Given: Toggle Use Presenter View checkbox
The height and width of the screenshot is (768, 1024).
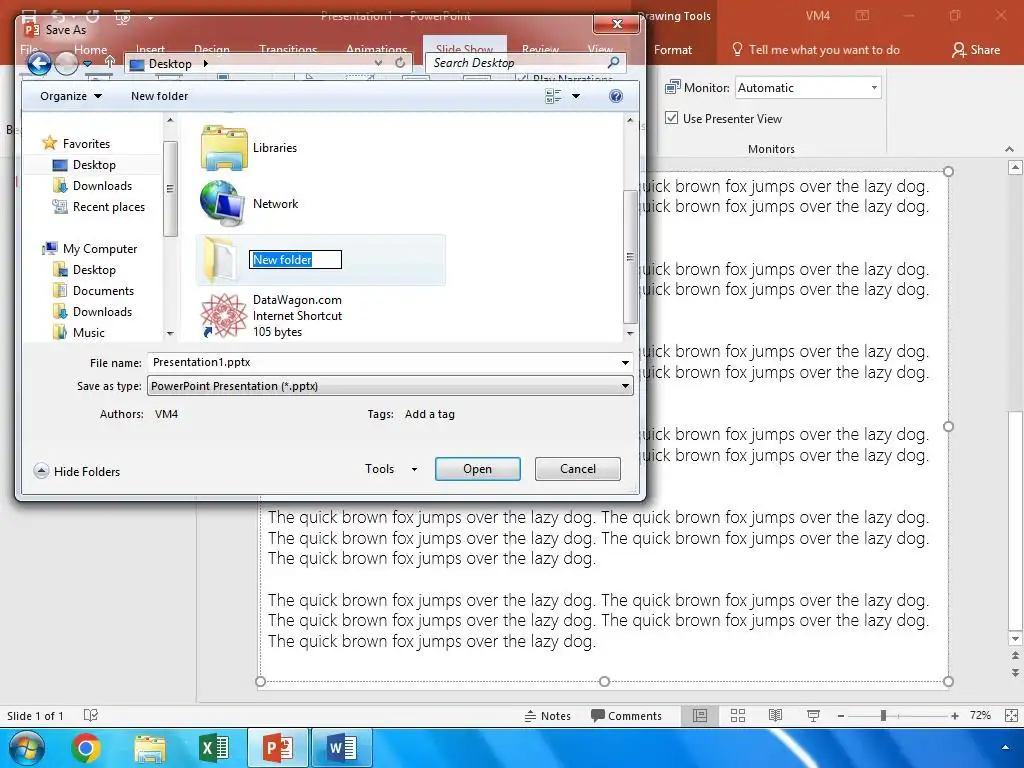Looking at the screenshot, I should [x=671, y=118].
